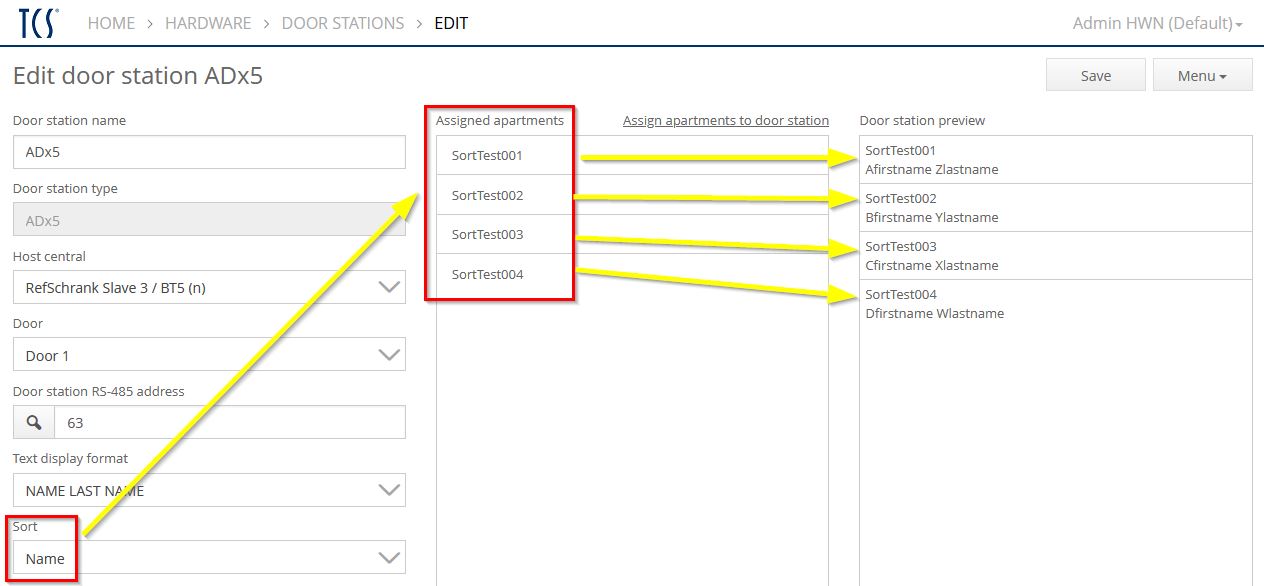Click the Door station name field
The height and width of the screenshot is (586, 1264).
coord(209,153)
